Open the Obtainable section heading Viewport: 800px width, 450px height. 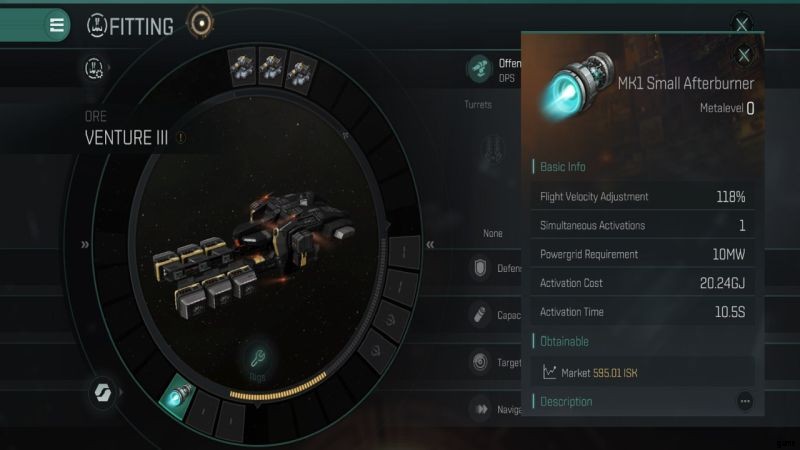[x=564, y=341]
